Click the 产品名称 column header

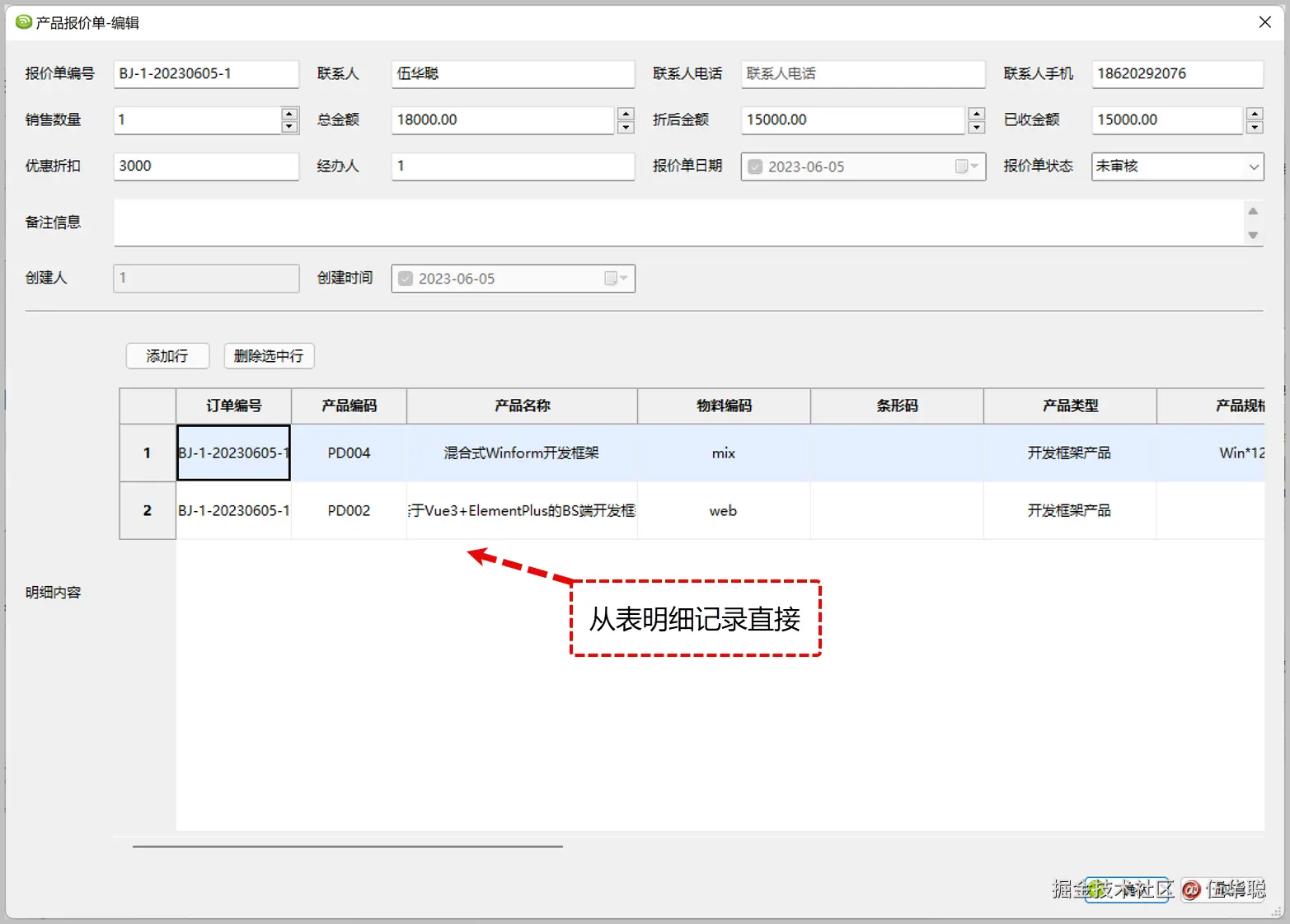click(x=522, y=406)
